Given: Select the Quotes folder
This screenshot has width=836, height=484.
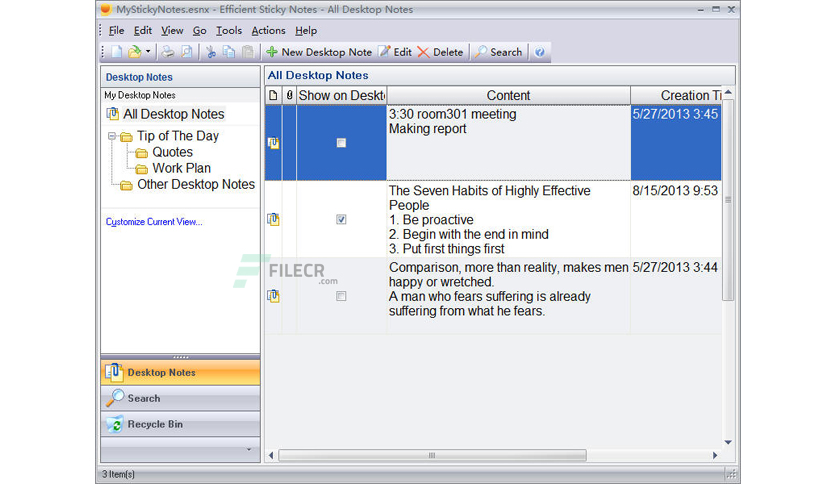Looking at the screenshot, I should pyautogui.click(x=172, y=152).
